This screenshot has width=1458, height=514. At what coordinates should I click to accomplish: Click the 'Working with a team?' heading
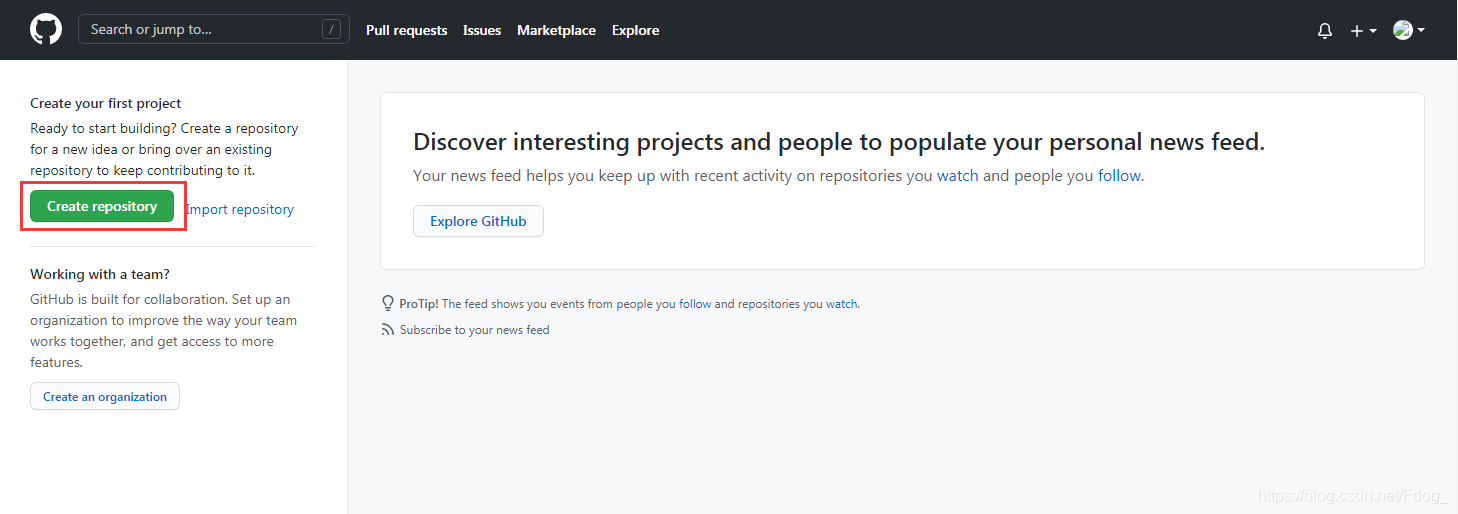(x=100, y=274)
